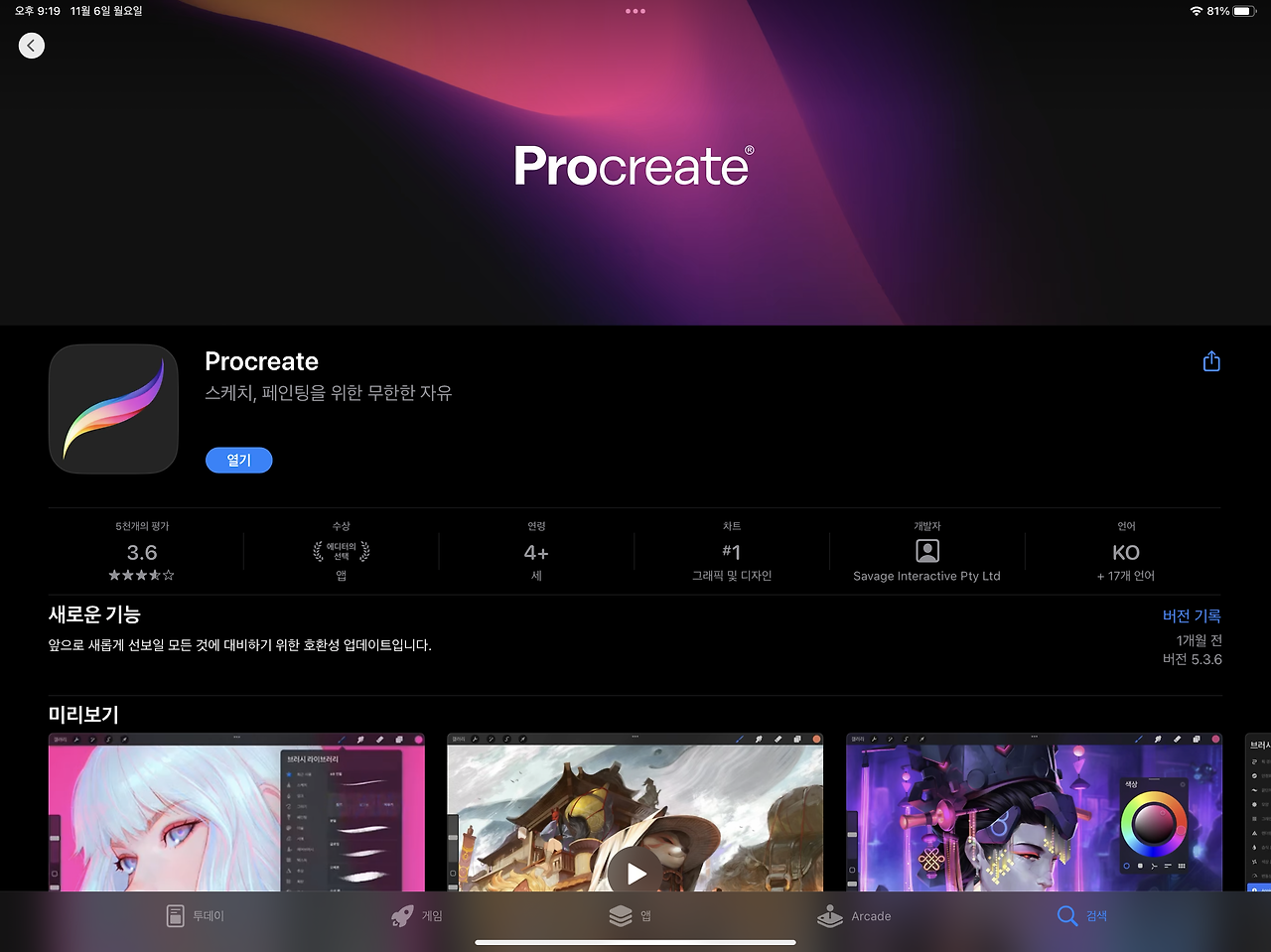Open the 버전 기록 version history link

[1192, 615]
